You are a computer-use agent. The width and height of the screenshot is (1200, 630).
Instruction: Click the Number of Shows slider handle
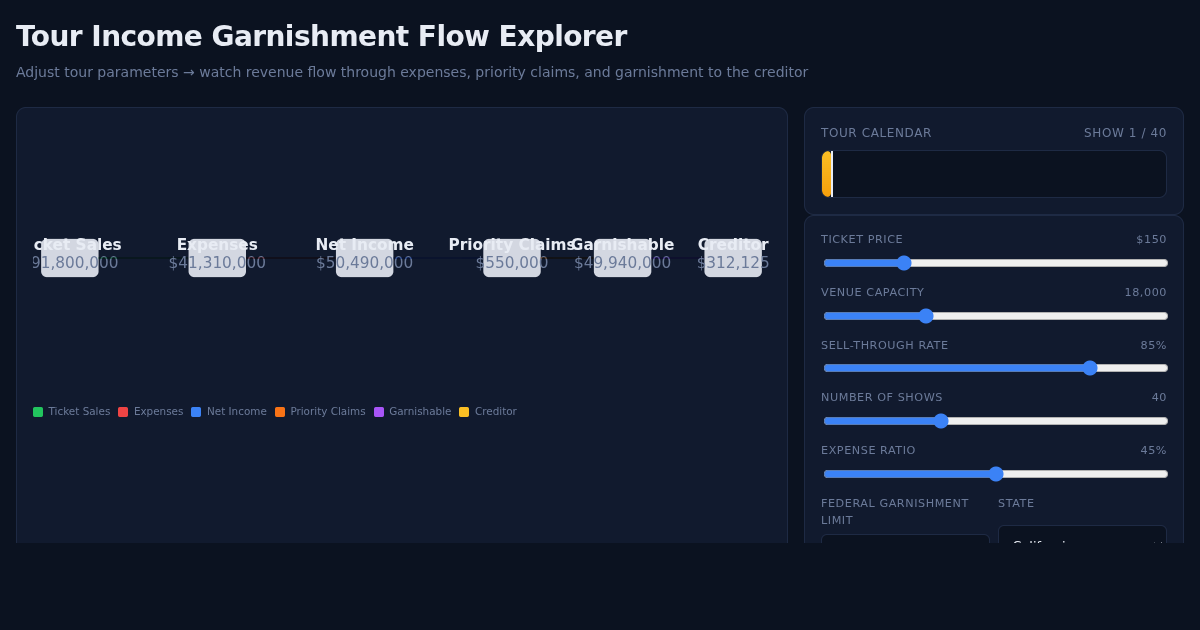tap(941, 421)
